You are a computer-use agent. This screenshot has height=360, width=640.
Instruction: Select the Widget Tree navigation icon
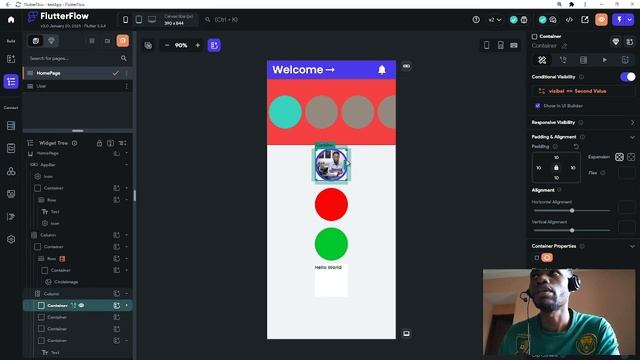point(11,82)
